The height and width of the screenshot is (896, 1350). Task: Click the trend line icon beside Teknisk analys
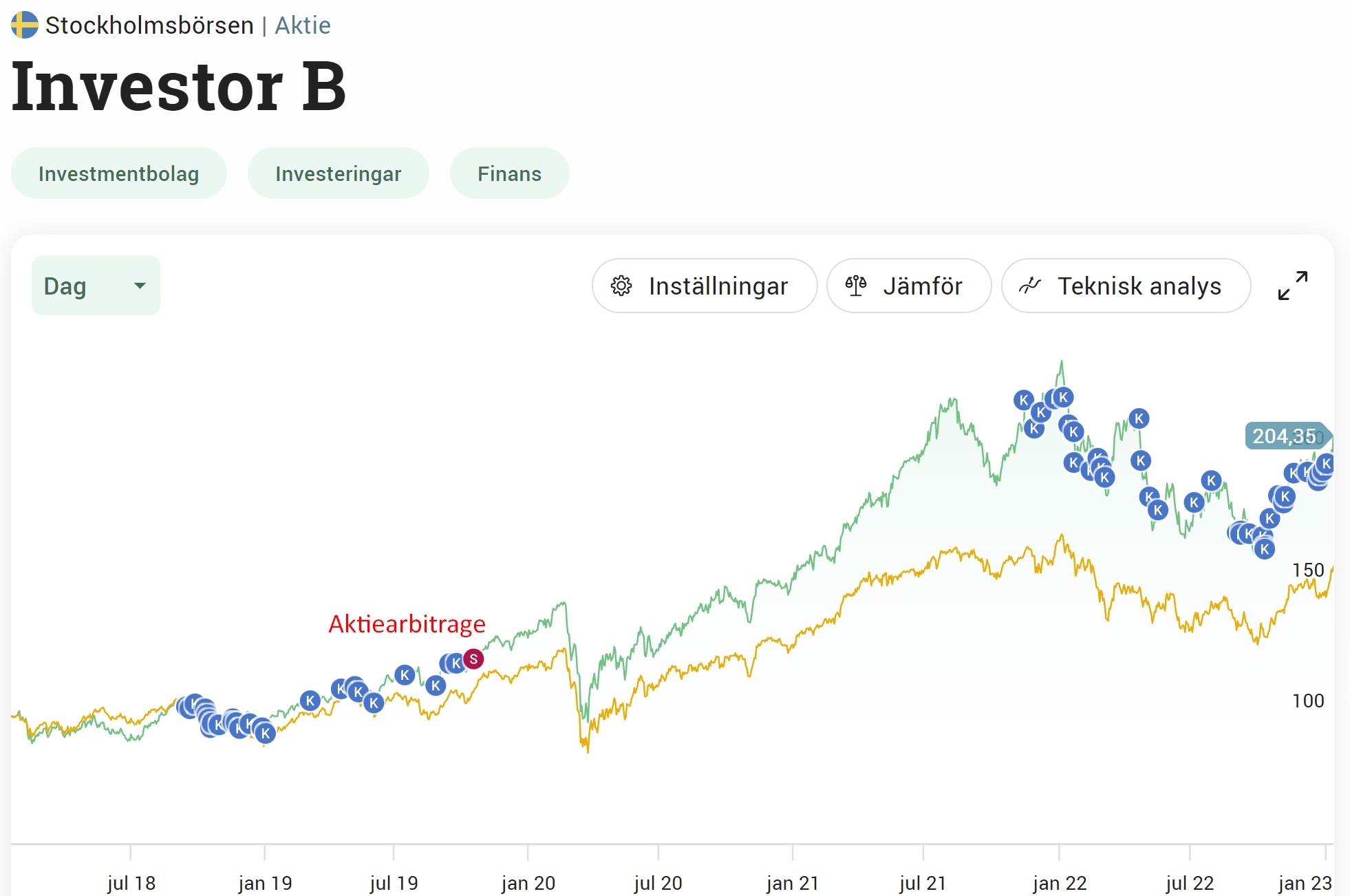[1030, 286]
